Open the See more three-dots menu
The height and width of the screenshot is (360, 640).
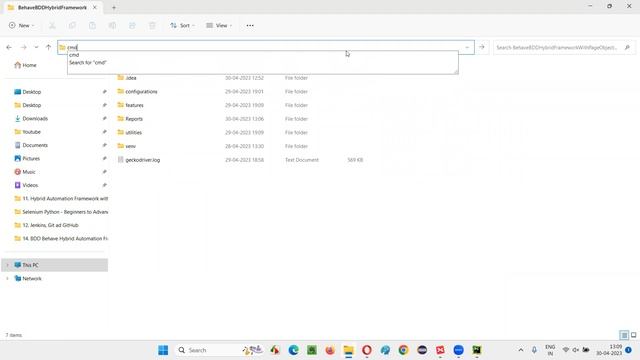(250, 25)
